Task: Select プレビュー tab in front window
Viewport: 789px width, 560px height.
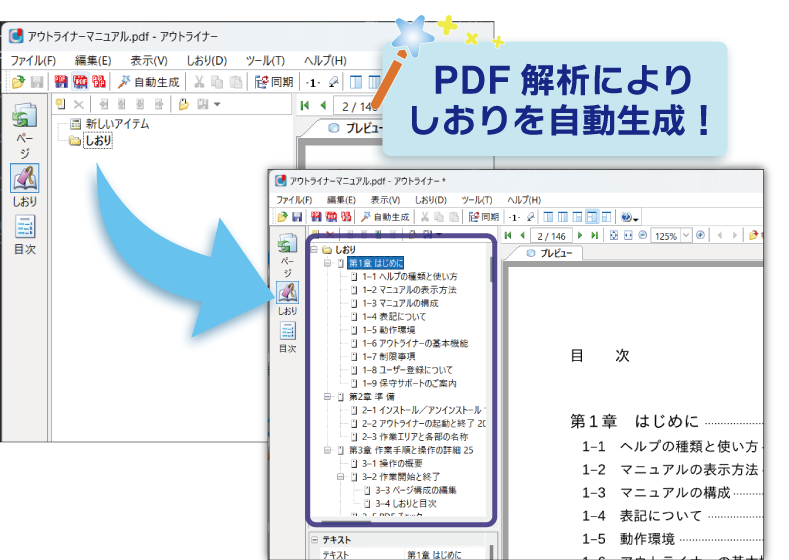Action: [548, 253]
